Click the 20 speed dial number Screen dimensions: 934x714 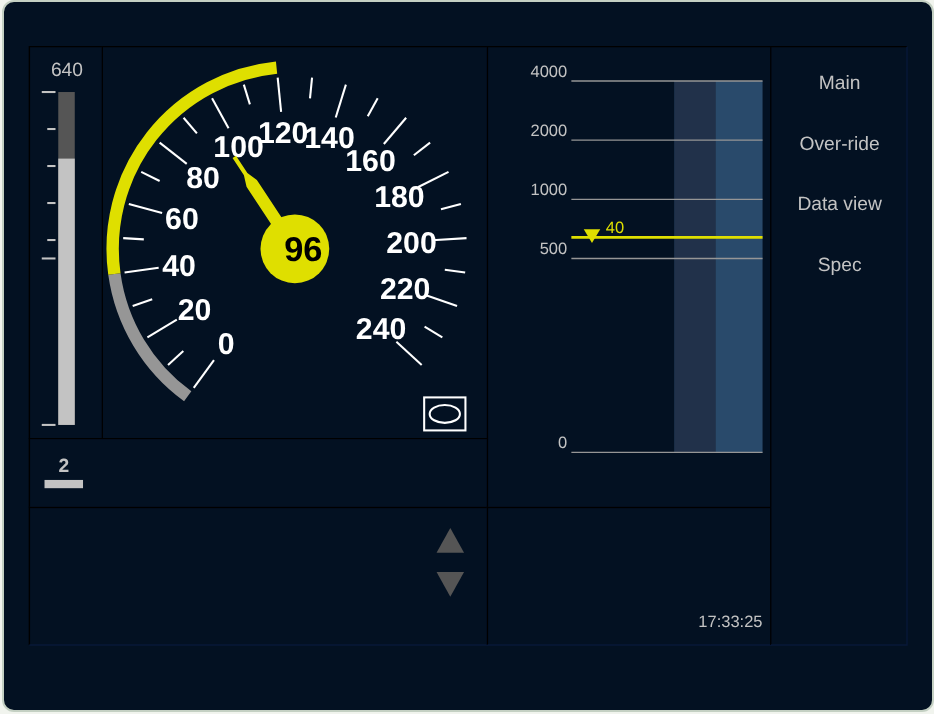194,310
